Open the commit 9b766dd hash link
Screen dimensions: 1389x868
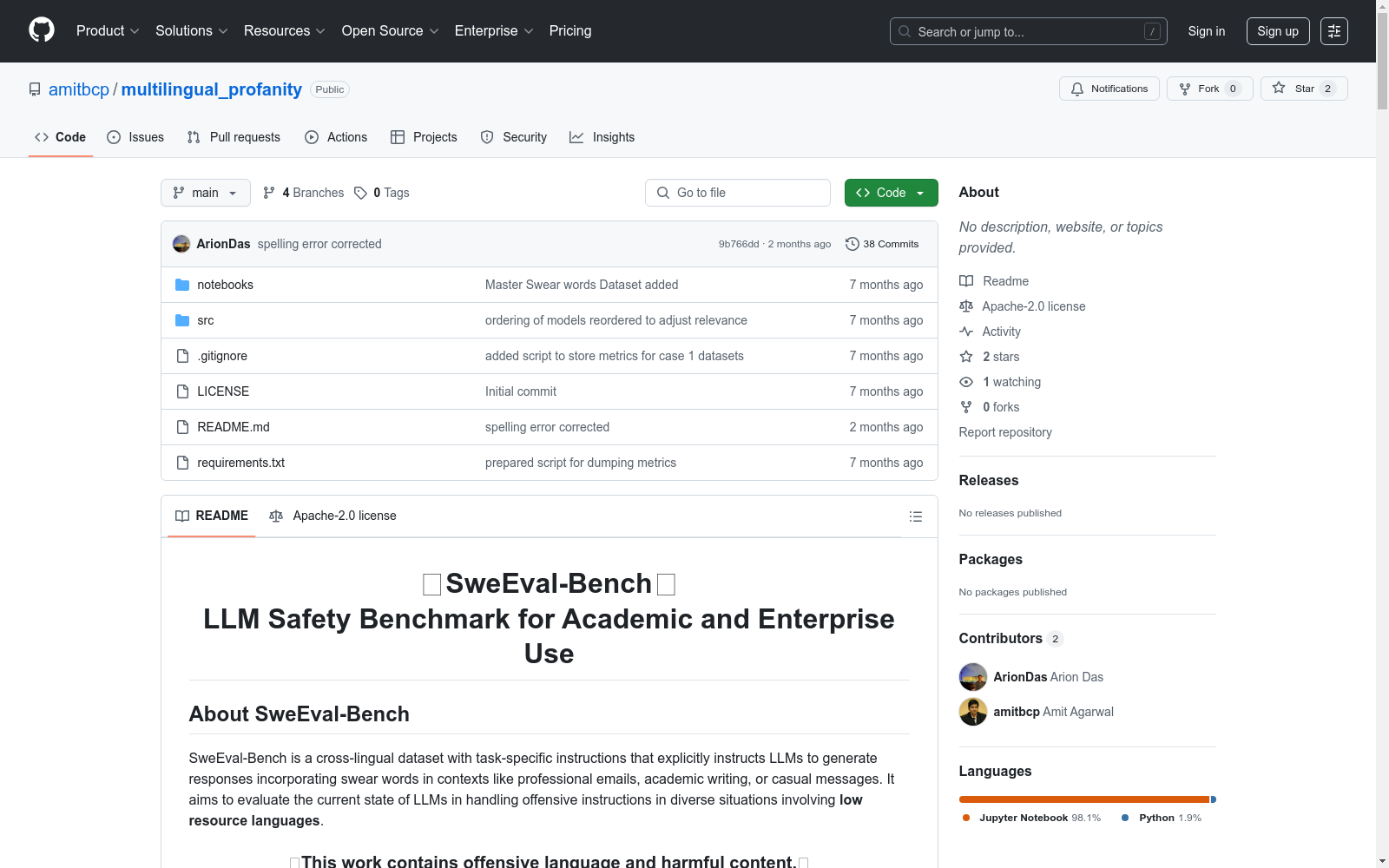(739, 244)
